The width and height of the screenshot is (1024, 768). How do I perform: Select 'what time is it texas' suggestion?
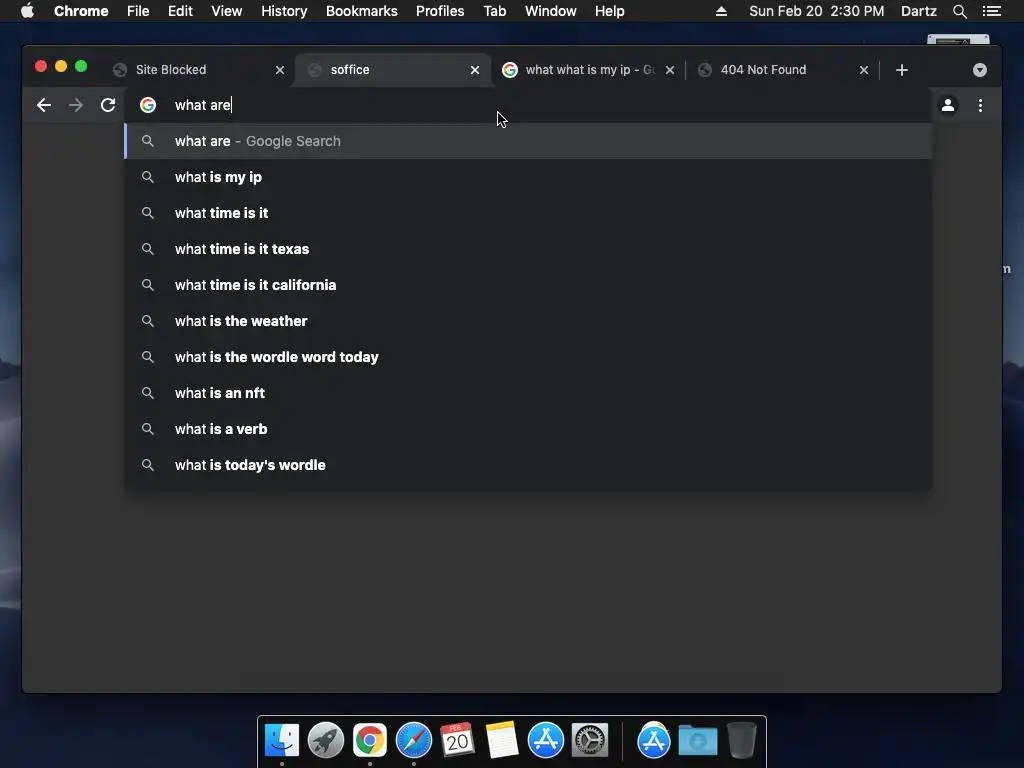[528, 249]
